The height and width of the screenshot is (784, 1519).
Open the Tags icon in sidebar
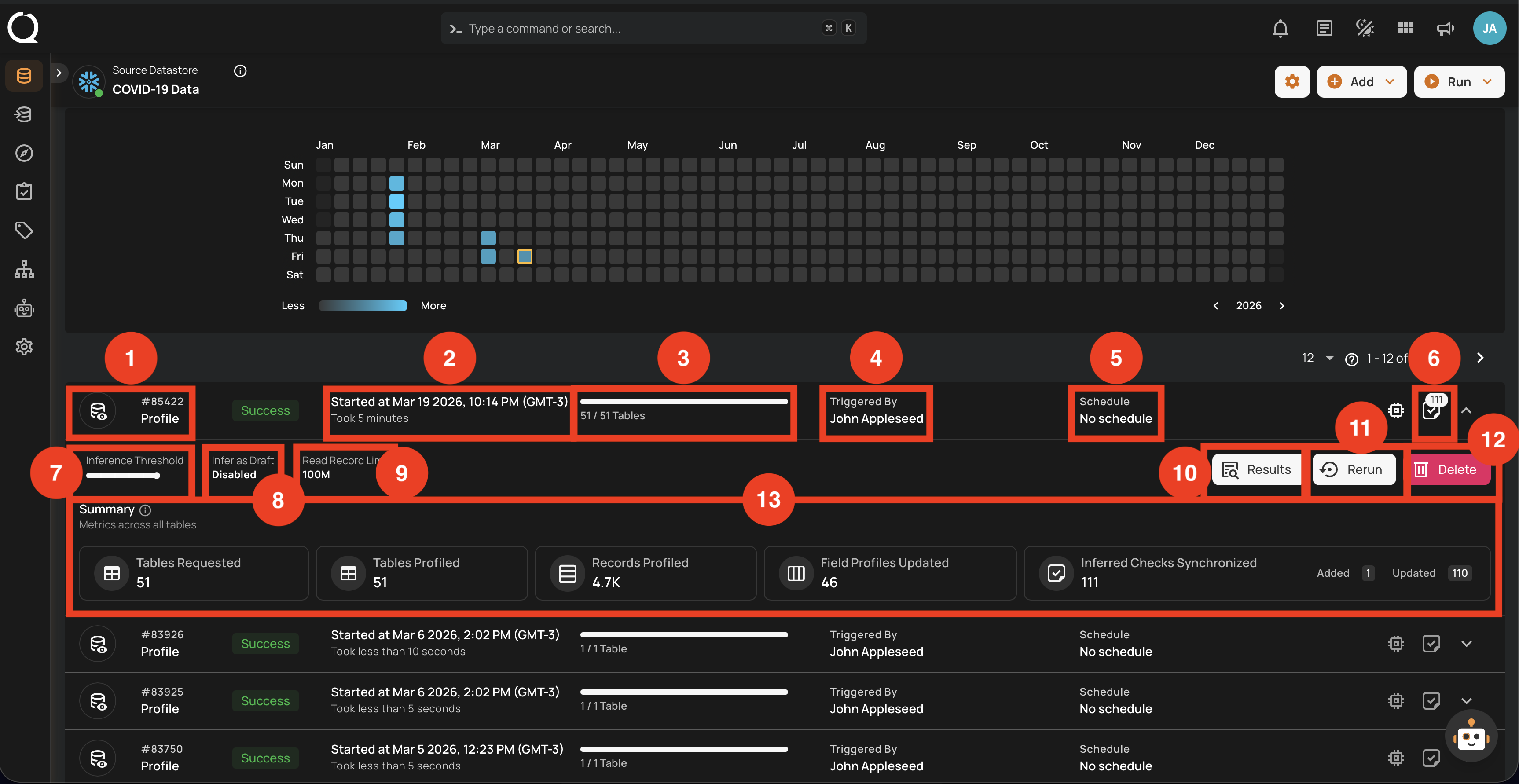24,230
